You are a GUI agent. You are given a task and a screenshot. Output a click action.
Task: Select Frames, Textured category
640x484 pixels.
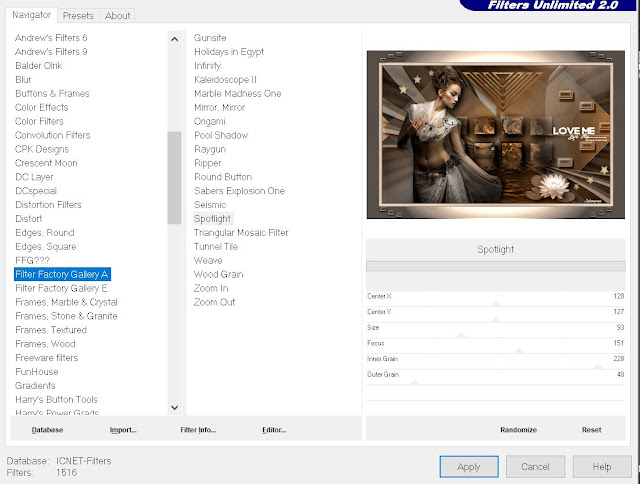coord(51,330)
